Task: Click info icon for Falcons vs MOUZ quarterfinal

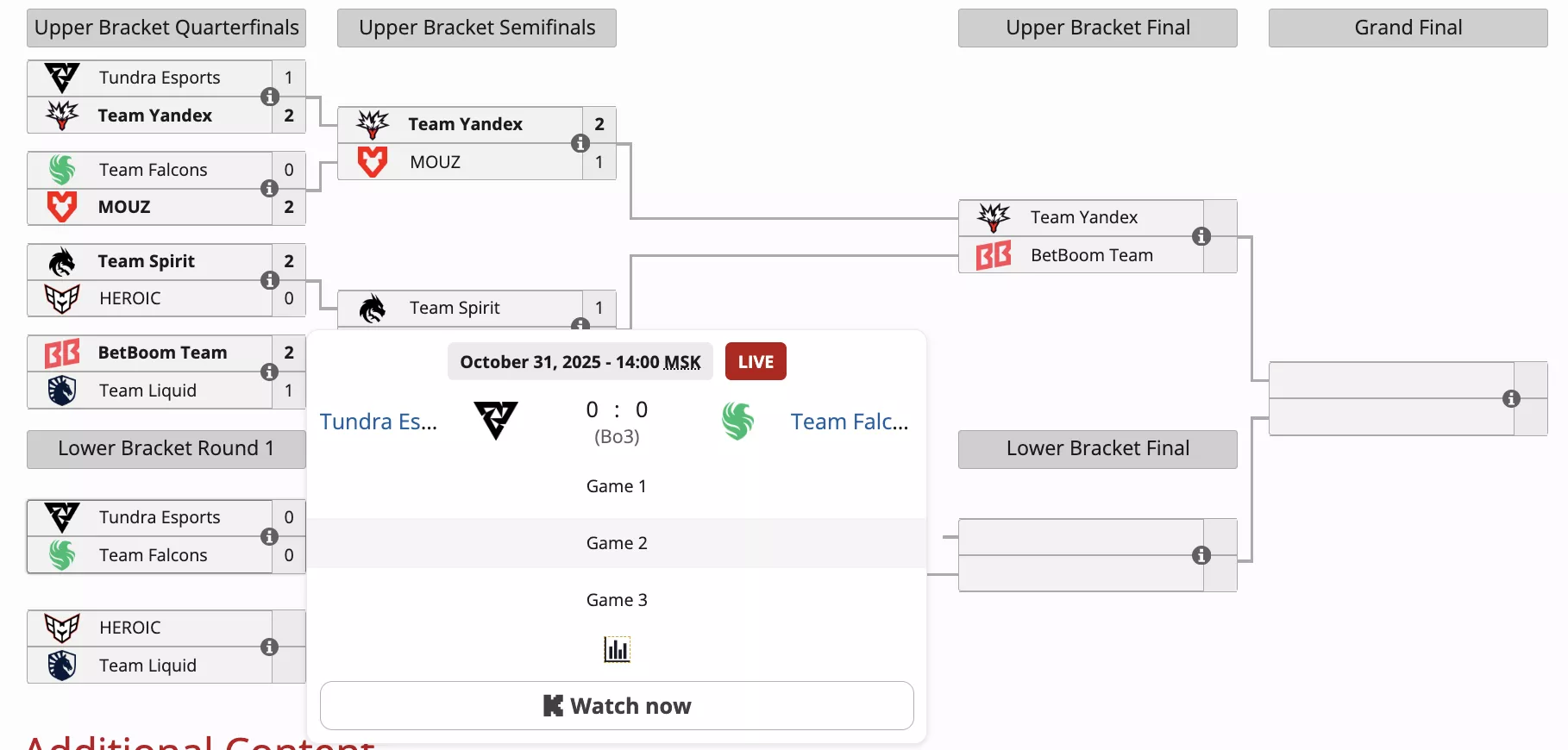Action: click(270, 188)
